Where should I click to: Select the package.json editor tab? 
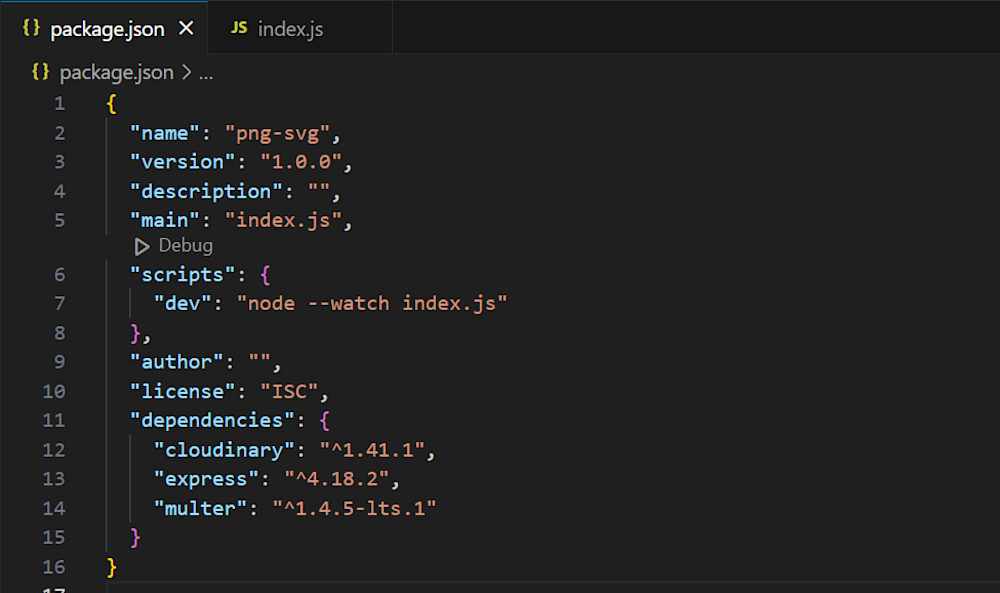point(106,29)
